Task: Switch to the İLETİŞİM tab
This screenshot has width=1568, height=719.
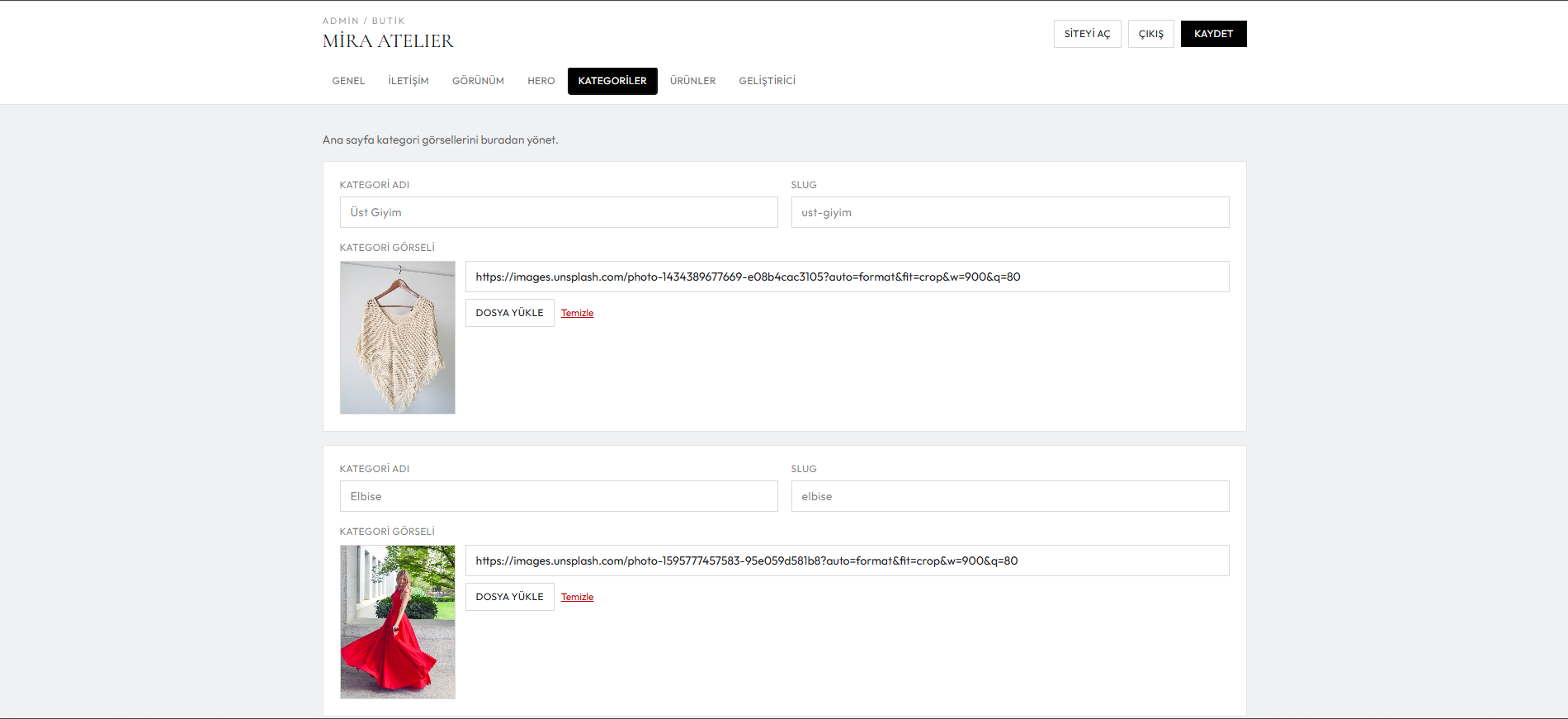Action: pyautogui.click(x=409, y=81)
